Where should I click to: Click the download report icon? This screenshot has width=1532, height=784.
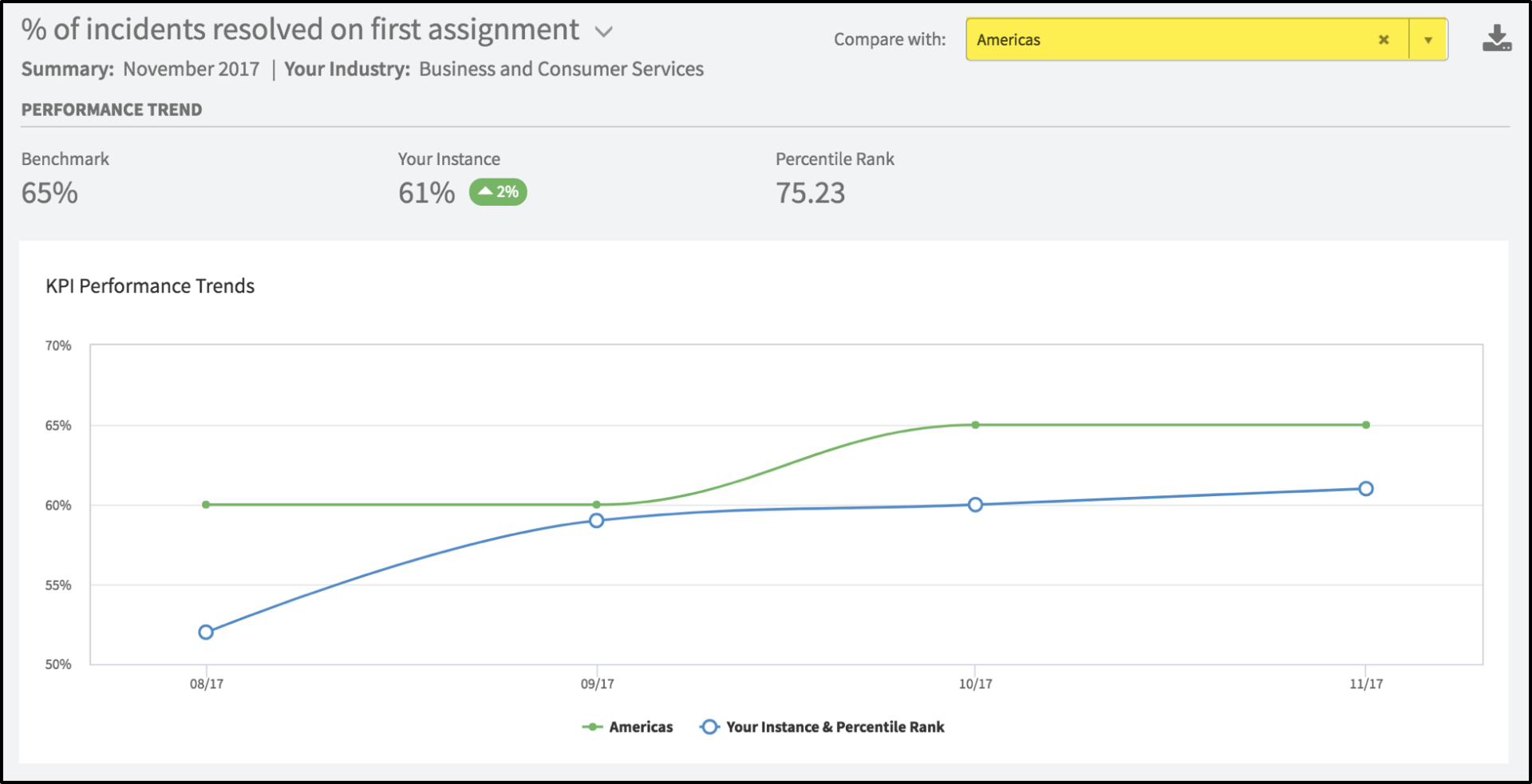(x=1497, y=37)
